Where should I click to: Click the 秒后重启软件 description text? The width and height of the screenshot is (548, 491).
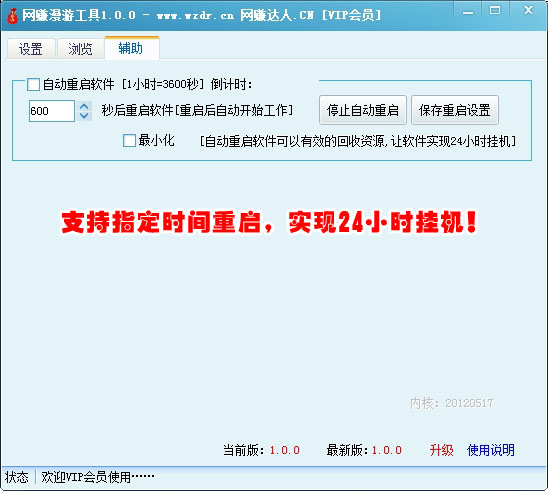click(x=197, y=110)
